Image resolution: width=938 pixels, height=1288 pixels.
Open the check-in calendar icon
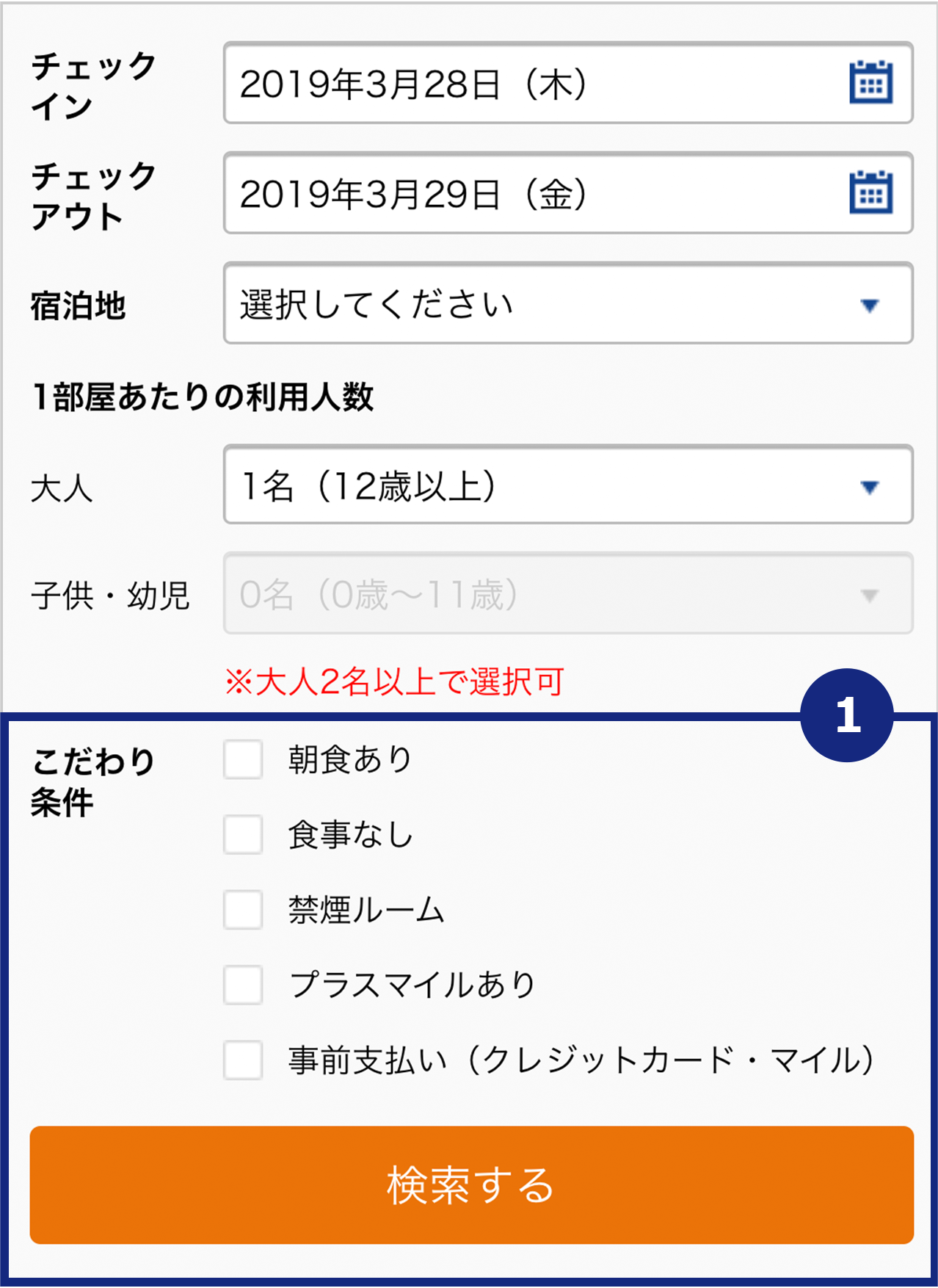870,82
